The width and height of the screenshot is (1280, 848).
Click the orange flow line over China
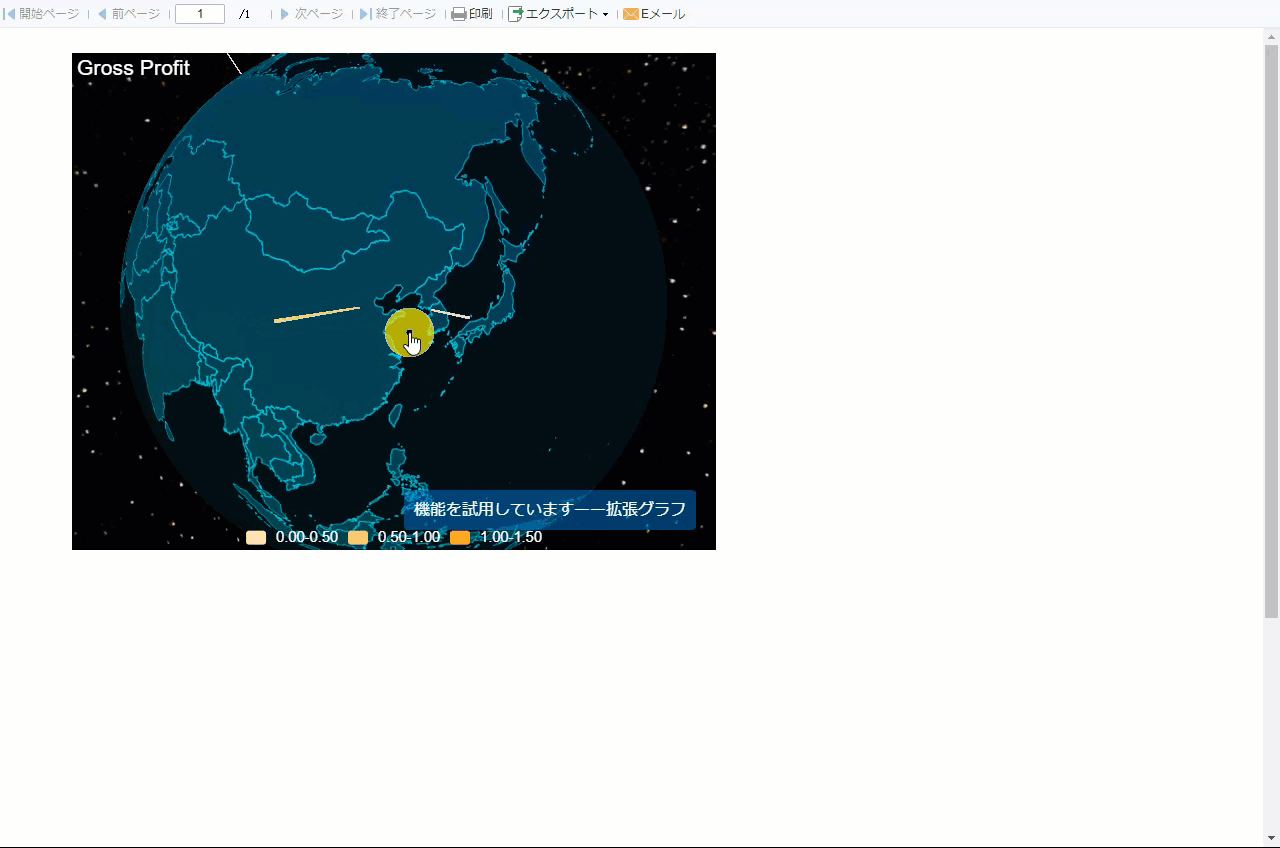317,314
